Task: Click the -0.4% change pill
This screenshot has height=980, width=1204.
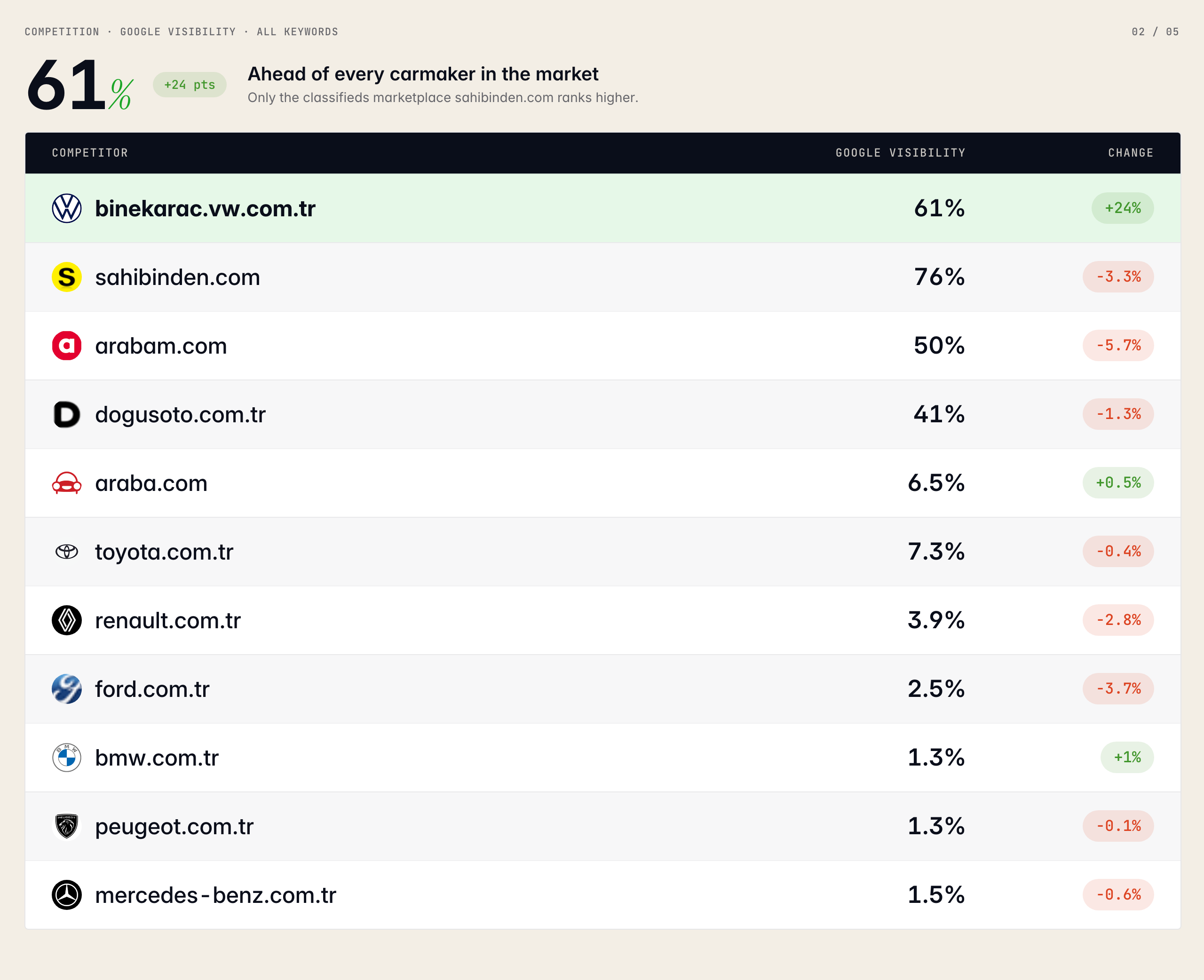Action: 1118,551
